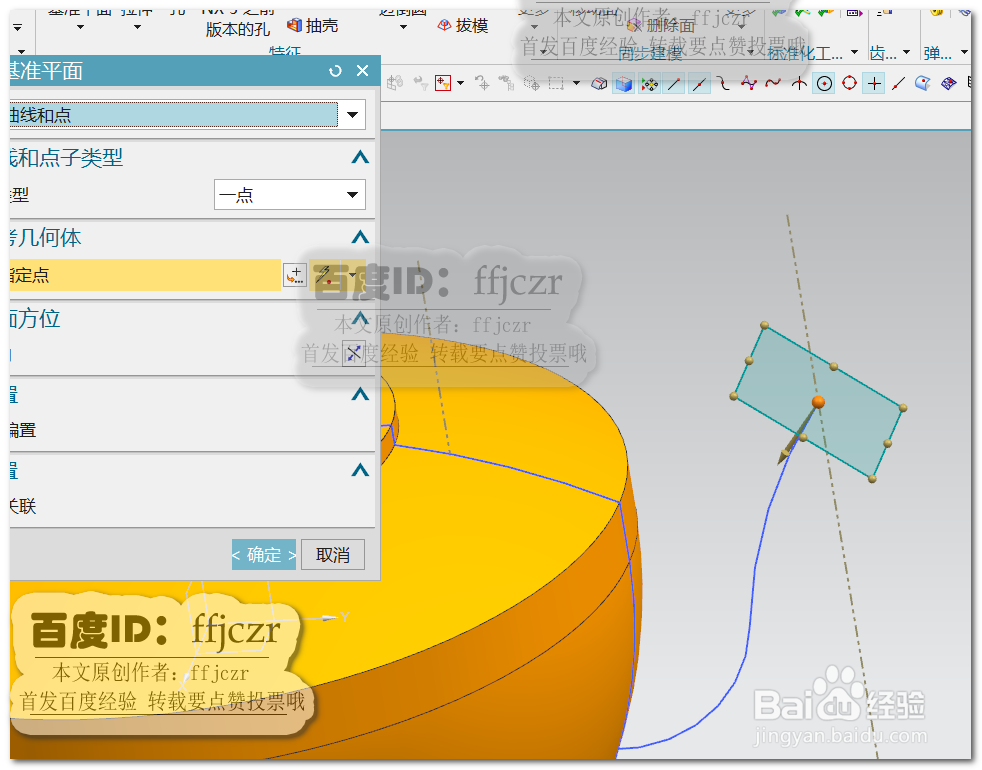The height and width of the screenshot is (770, 982).
Task: Click the inferred point icon next to 指定点
Action: coord(325,275)
